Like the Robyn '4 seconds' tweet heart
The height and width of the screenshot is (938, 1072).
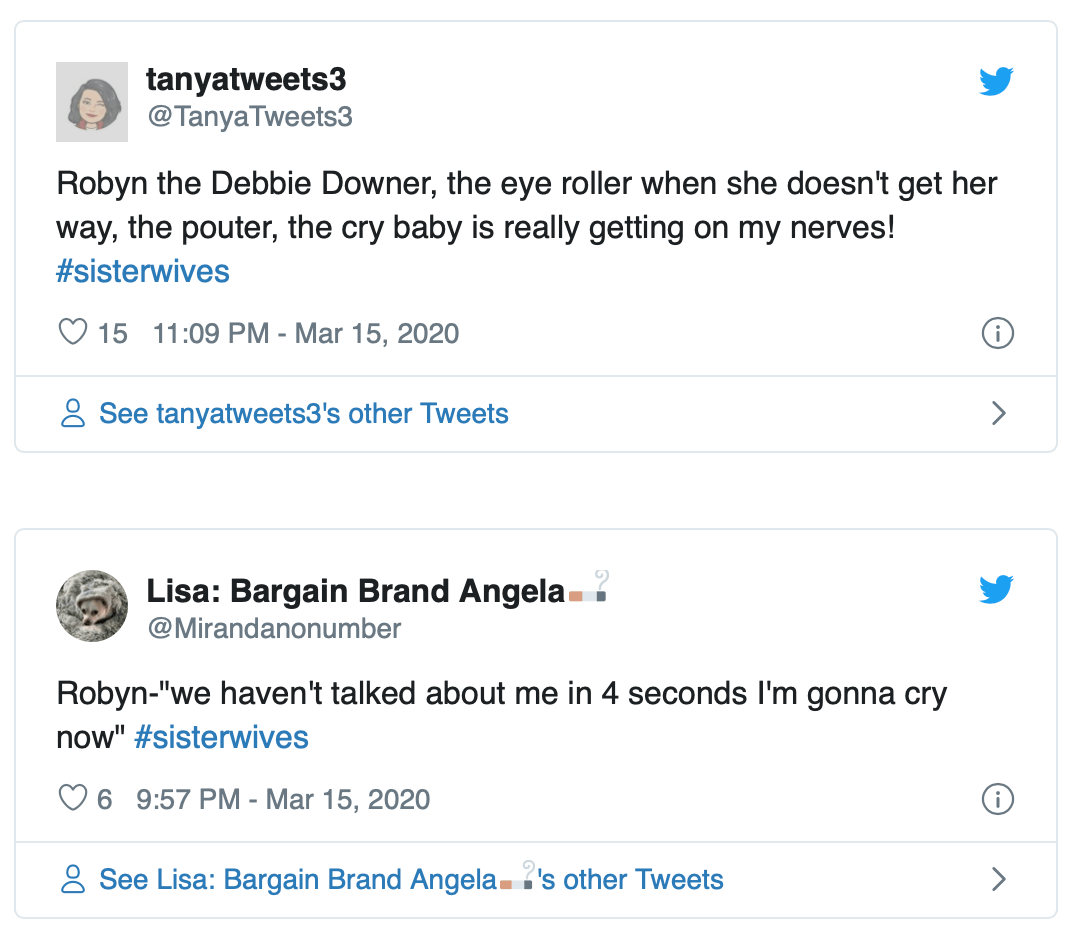coord(73,799)
